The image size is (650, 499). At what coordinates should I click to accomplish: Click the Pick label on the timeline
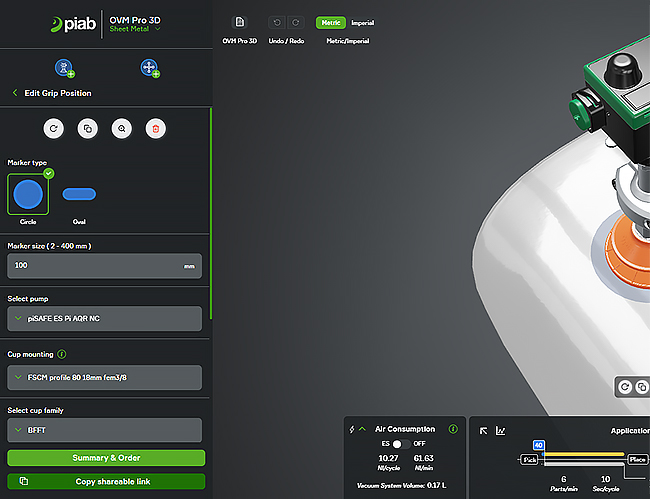(x=529, y=460)
